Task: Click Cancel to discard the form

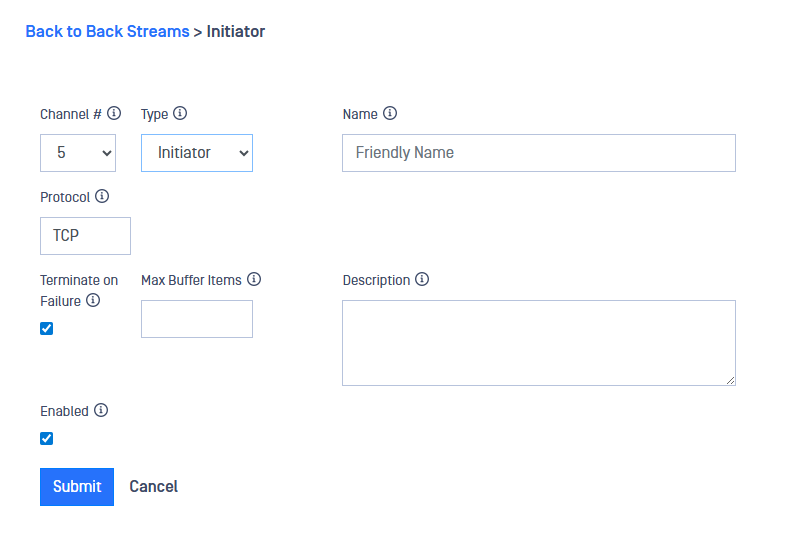Action: point(154,487)
